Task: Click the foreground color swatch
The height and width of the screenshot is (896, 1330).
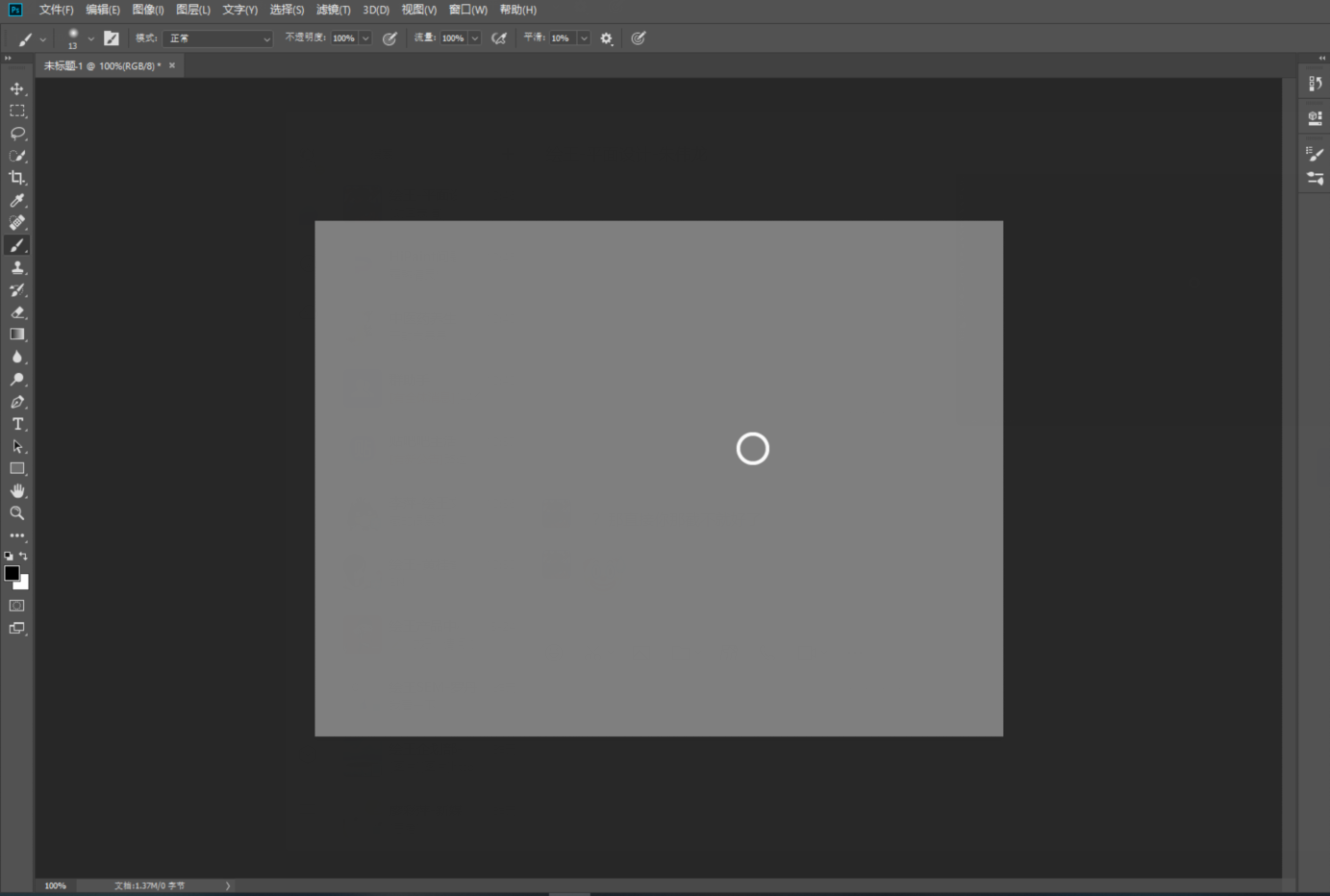Action: click(x=12, y=573)
